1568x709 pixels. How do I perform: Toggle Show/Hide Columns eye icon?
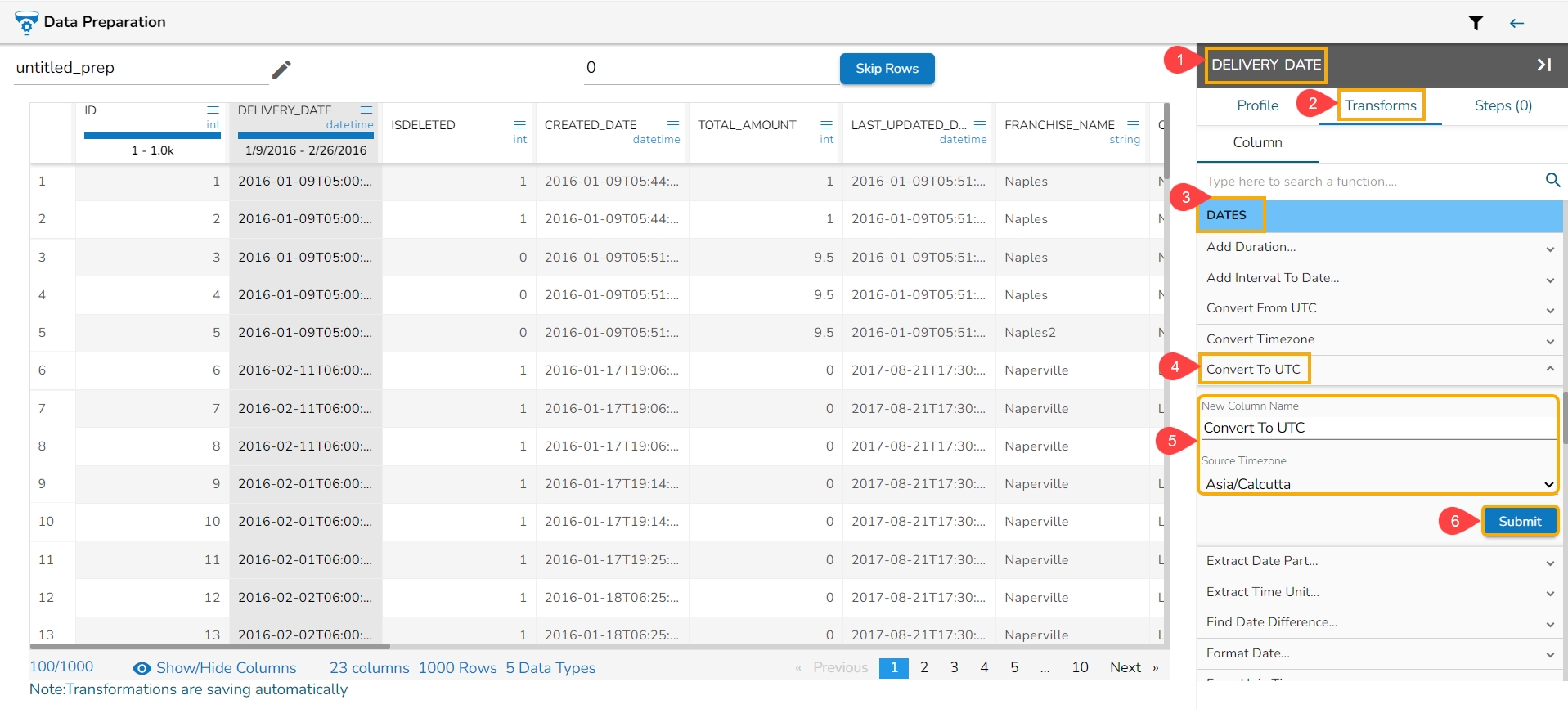pyautogui.click(x=142, y=668)
